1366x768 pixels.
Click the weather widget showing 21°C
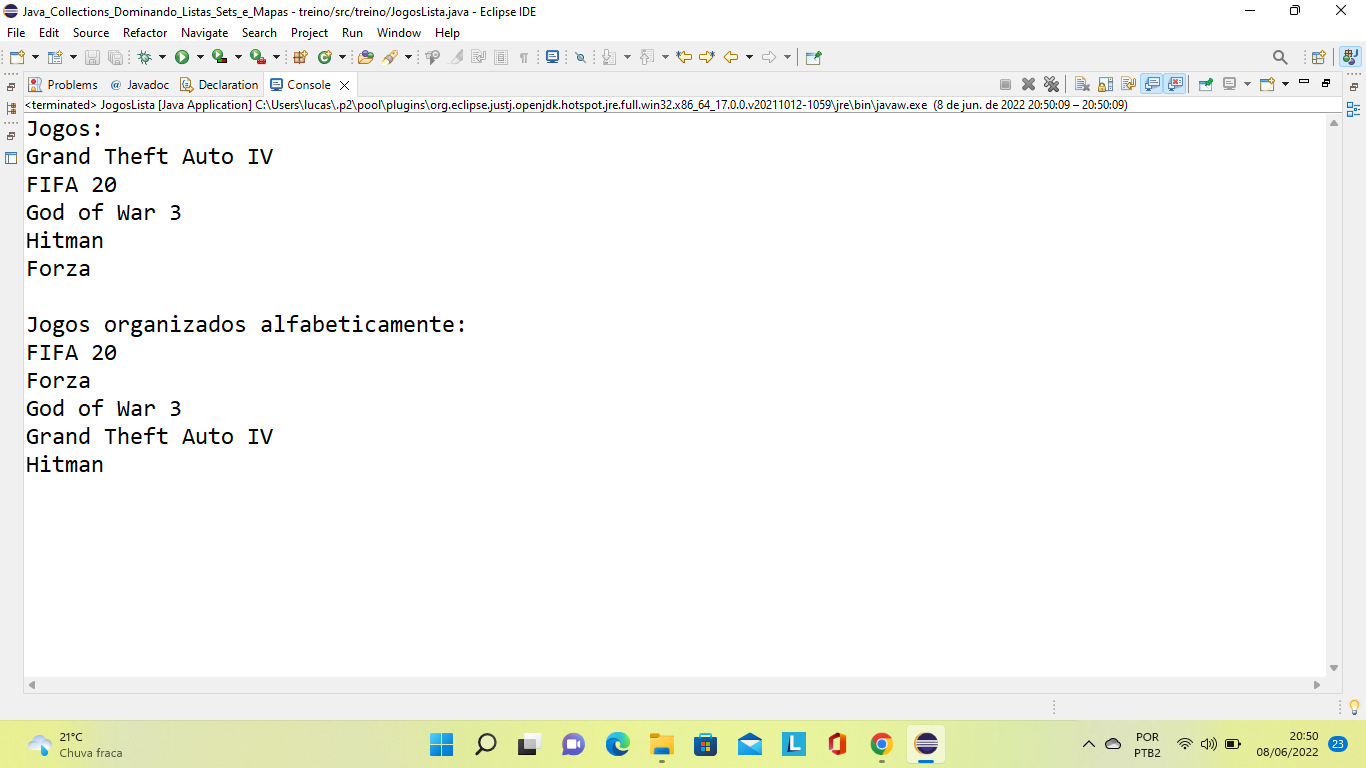tap(75, 744)
